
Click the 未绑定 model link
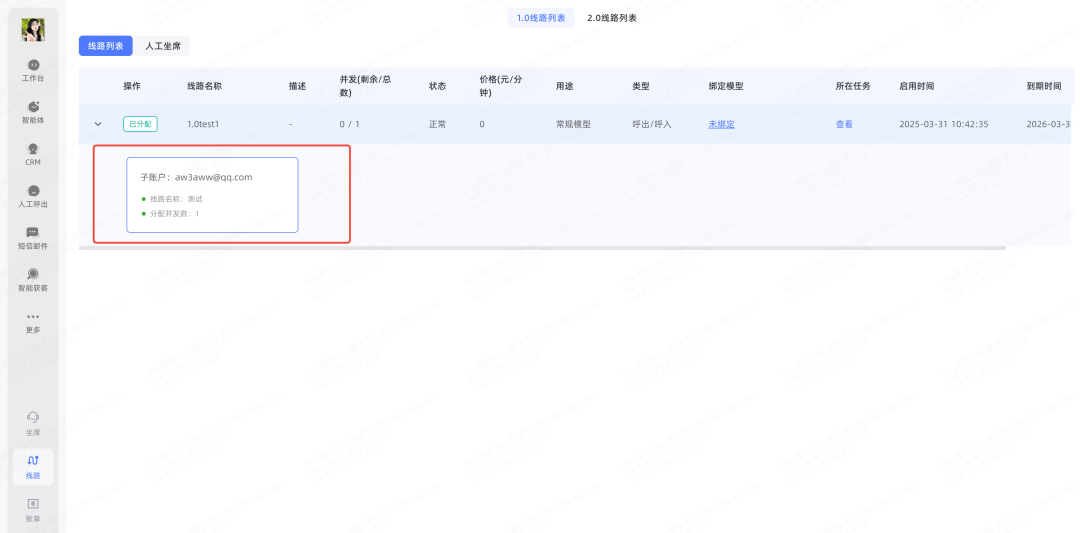[721, 124]
